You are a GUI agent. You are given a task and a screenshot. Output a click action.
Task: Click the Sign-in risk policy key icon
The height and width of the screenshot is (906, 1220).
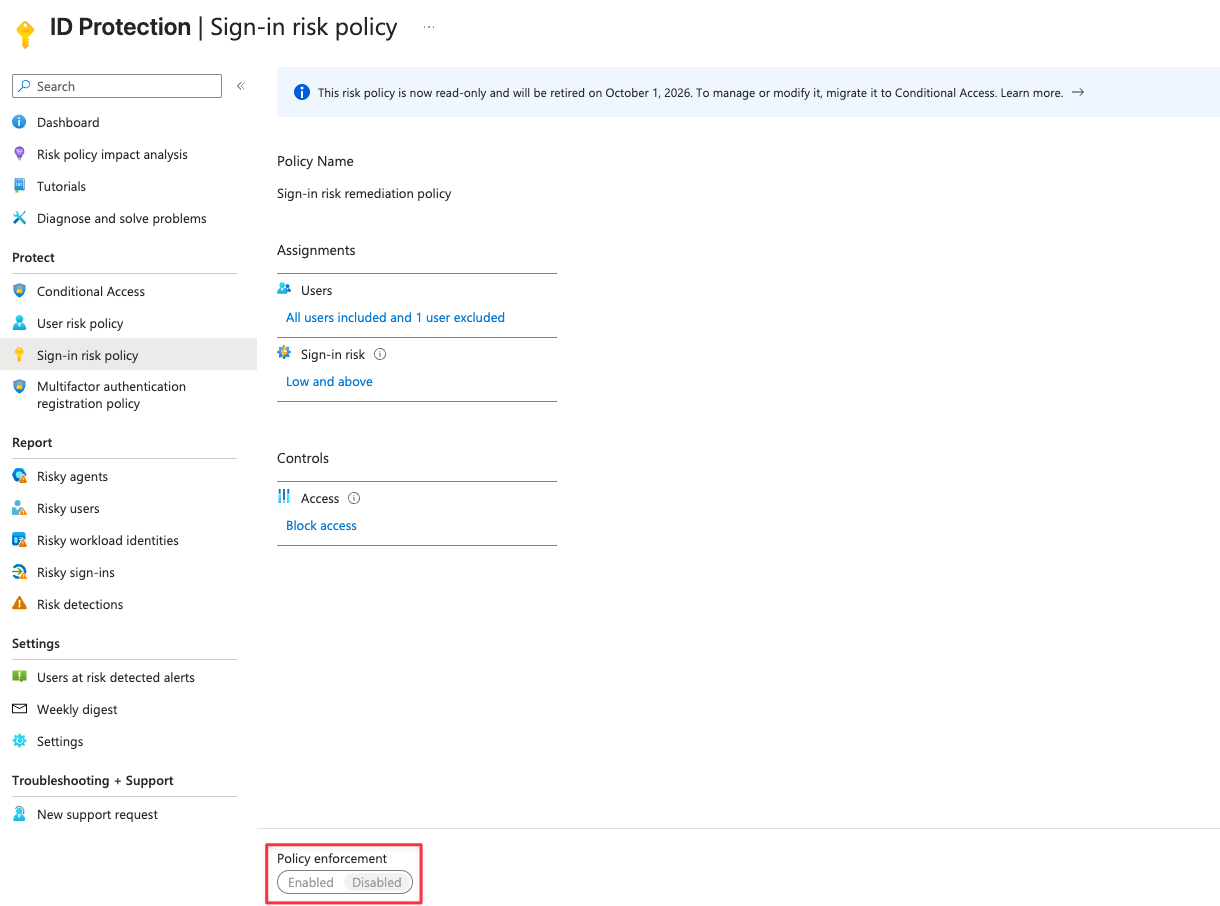19,355
